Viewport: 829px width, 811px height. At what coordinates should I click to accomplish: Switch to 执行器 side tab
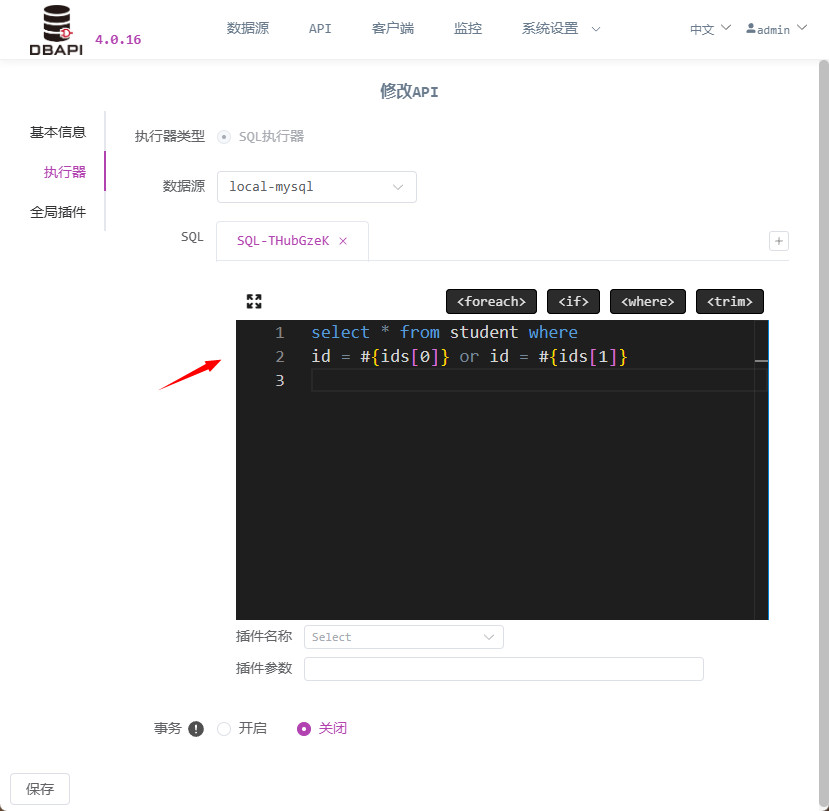click(x=65, y=172)
